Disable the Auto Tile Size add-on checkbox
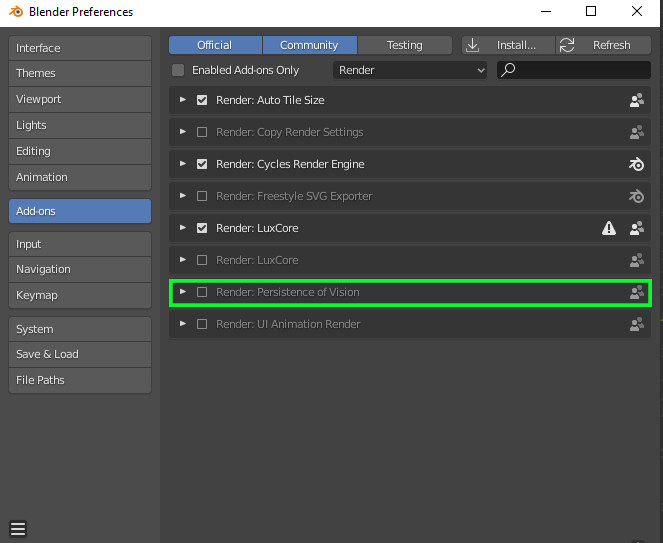The width and height of the screenshot is (663, 543). [202, 100]
